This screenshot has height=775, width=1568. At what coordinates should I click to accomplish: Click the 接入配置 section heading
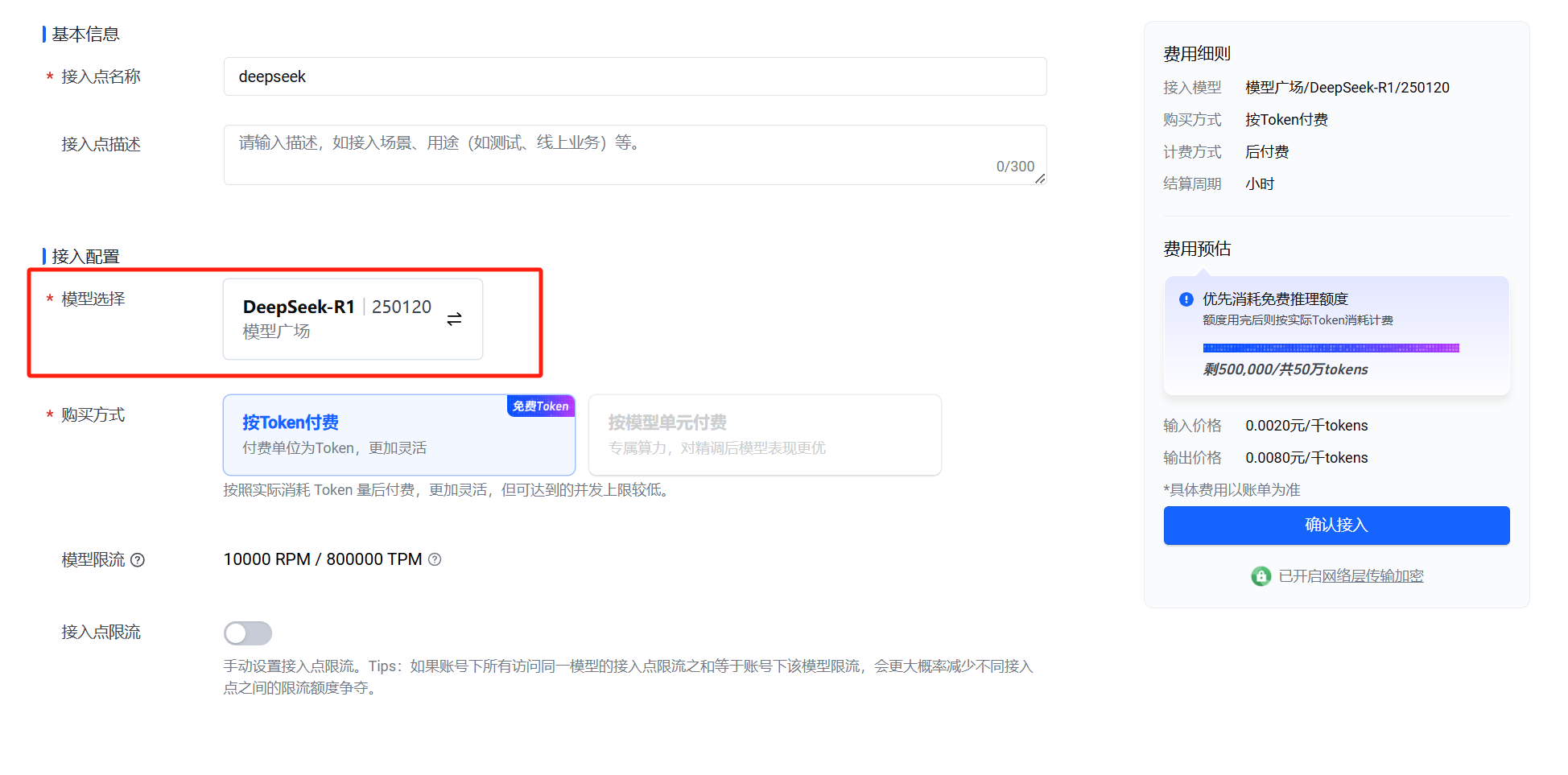click(85, 257)
